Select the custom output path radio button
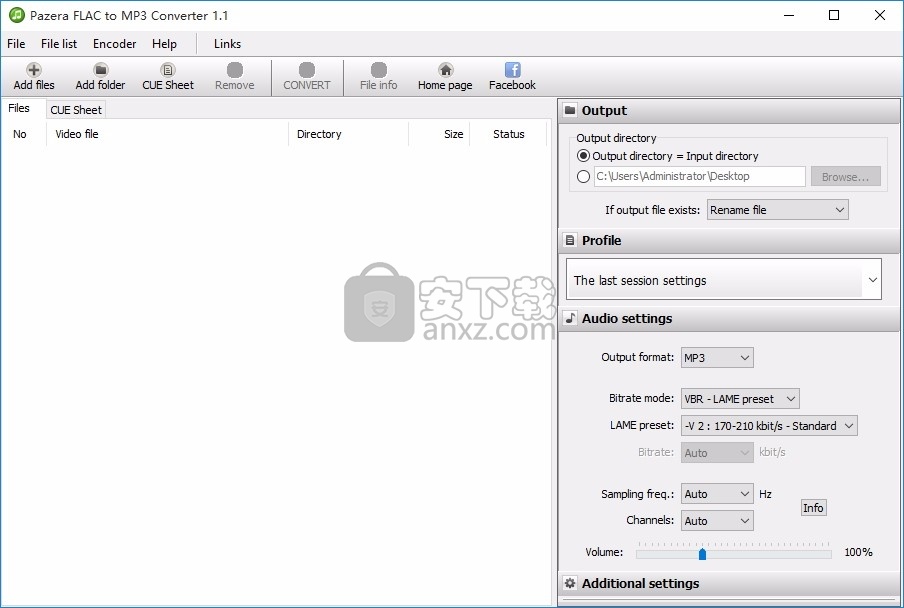The width and height of the screenshot is (904, 608). tap(583, 176)
